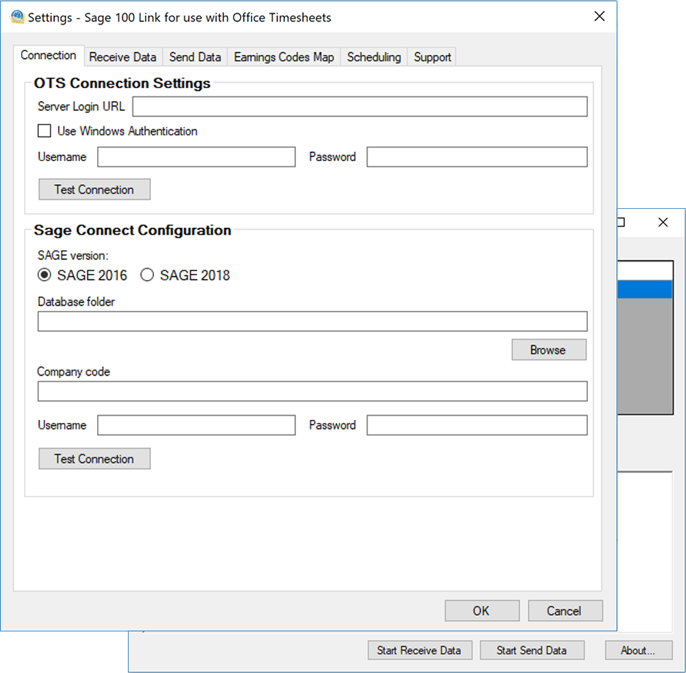Open the Send Data tab

point(196,57)
